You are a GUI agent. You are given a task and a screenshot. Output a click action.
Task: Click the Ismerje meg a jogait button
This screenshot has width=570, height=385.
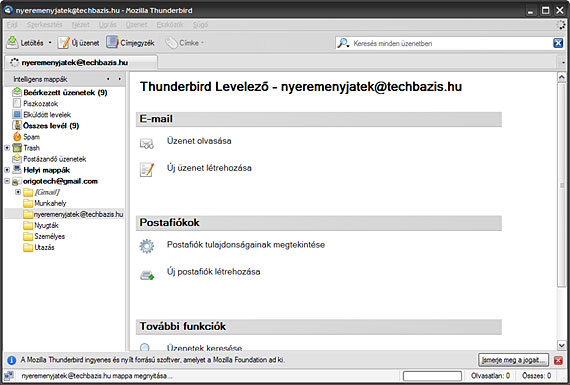(513, 360)
